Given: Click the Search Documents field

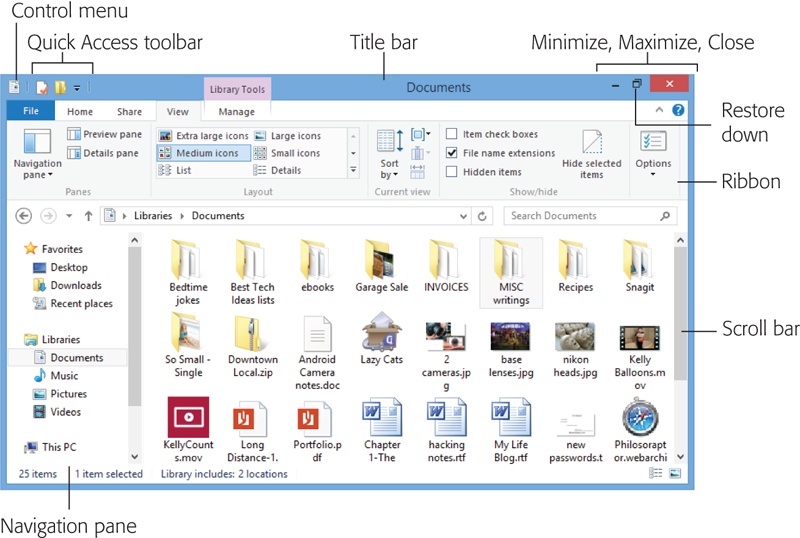Looking at the screenshot, I should click(x=590, y=216).
